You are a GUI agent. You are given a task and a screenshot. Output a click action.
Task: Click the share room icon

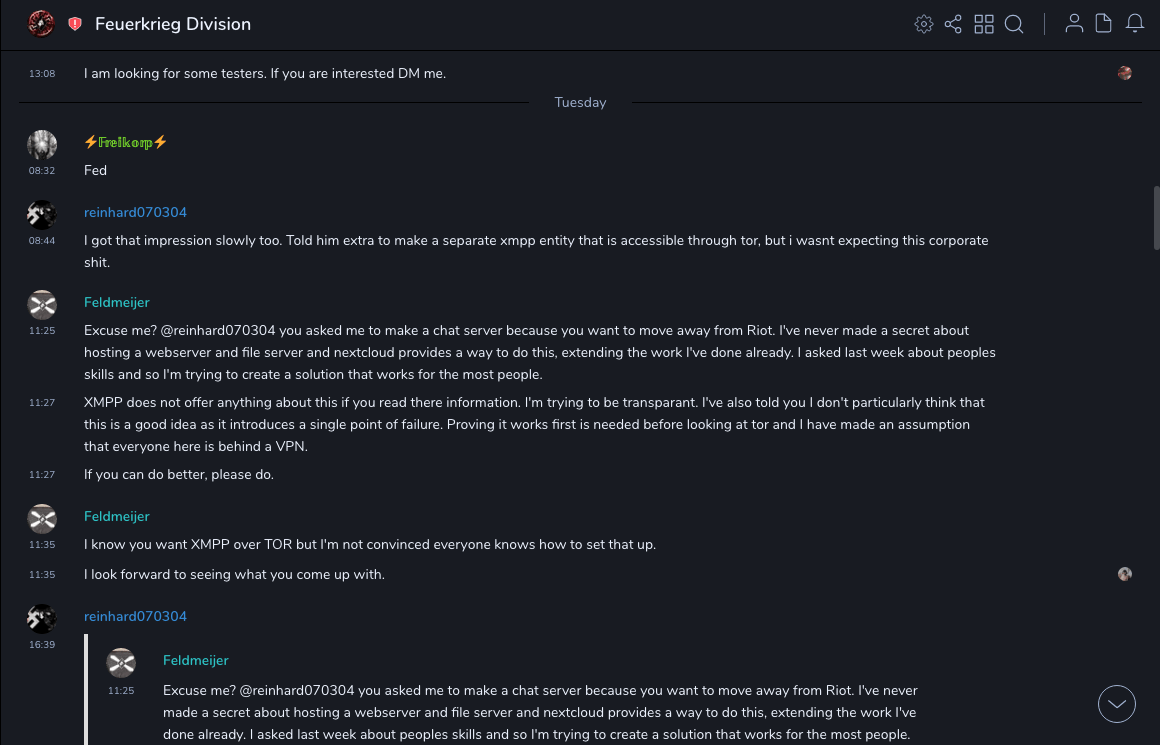coord(953,24)
